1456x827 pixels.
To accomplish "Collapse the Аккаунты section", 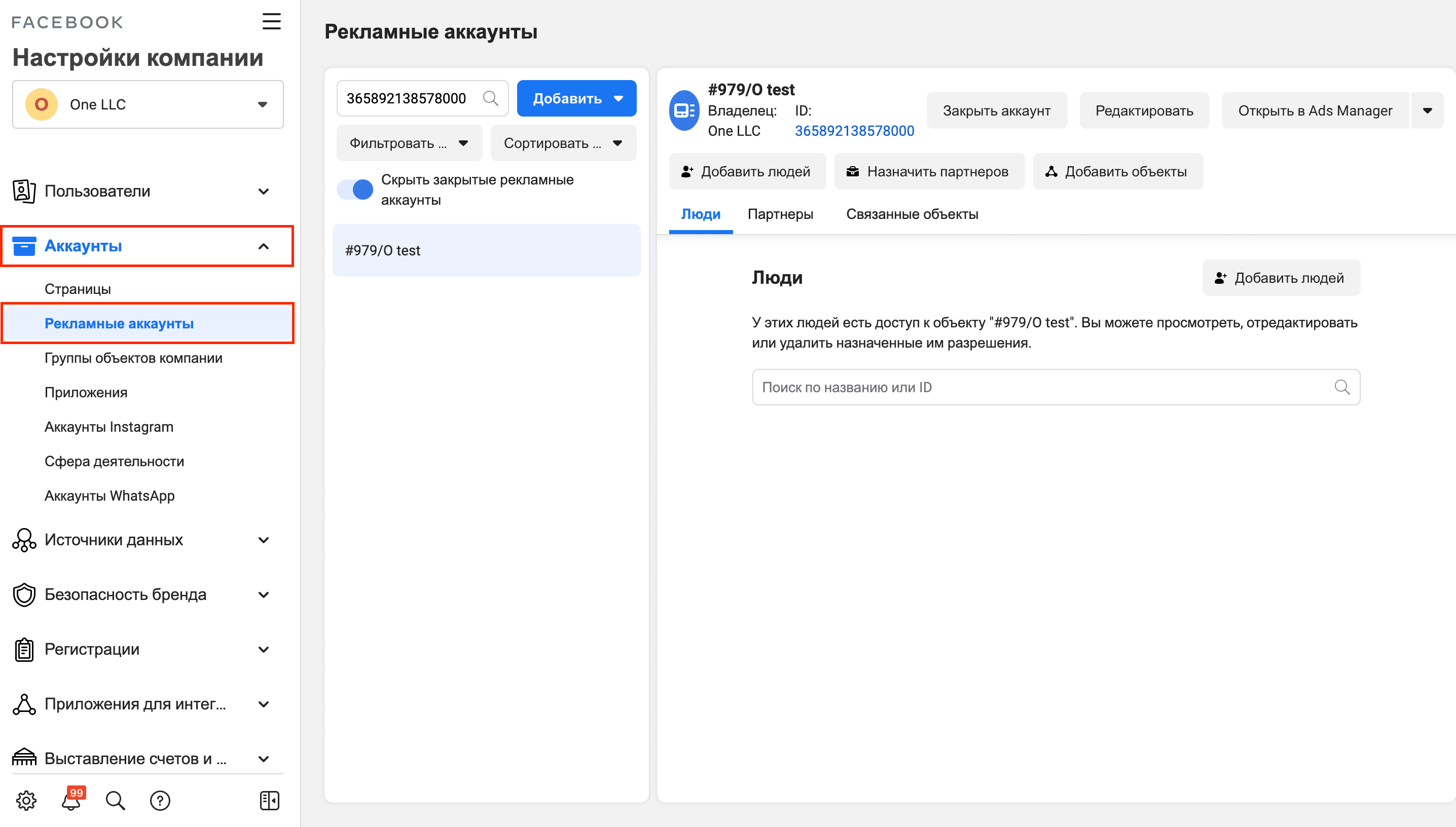I will pos(264,246).
